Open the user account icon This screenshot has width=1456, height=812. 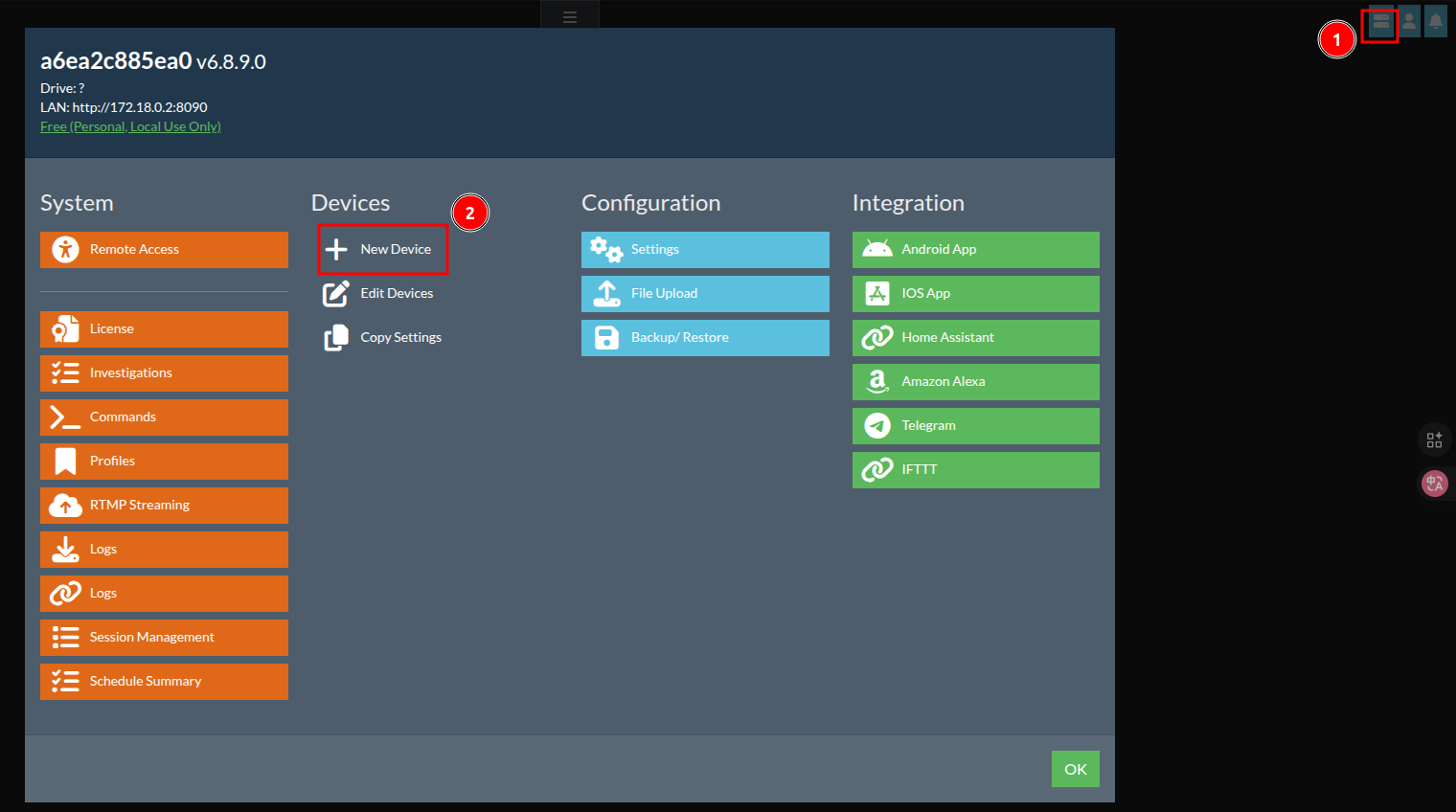1409,21
